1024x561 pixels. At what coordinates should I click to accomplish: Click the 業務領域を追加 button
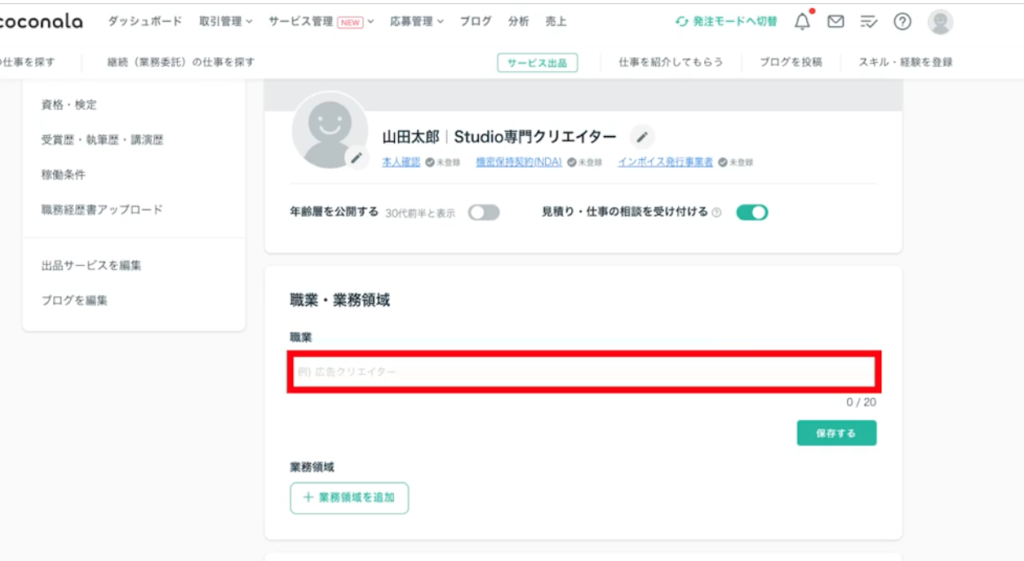349,498
